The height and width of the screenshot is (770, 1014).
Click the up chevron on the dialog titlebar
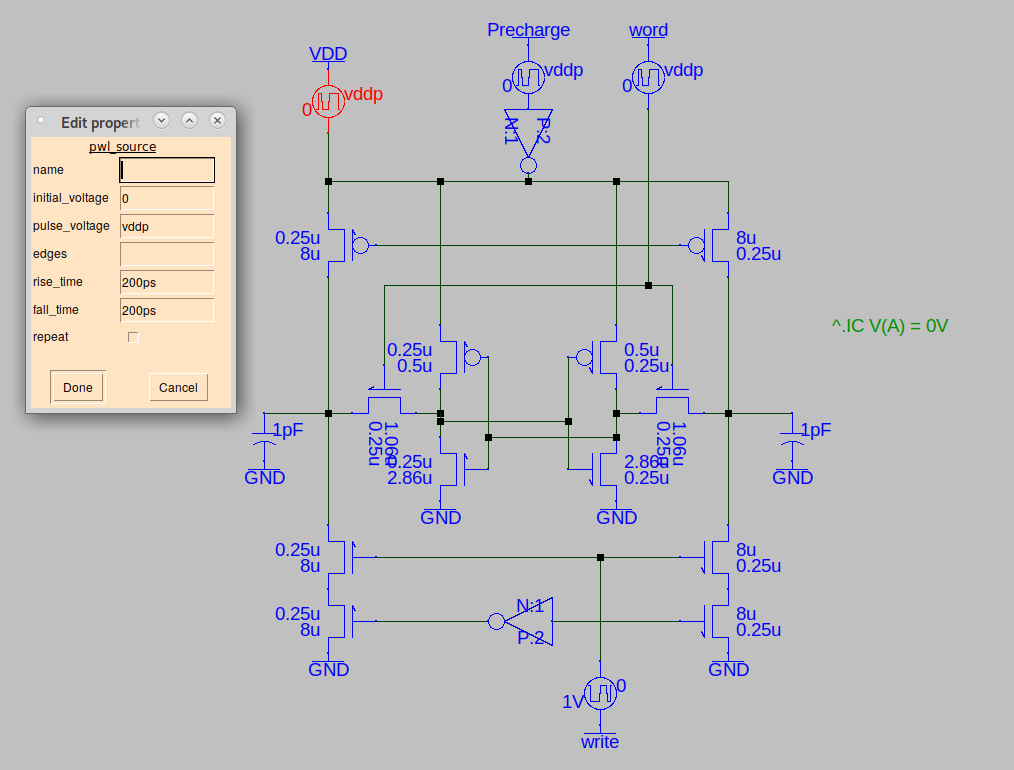[189, 120]
